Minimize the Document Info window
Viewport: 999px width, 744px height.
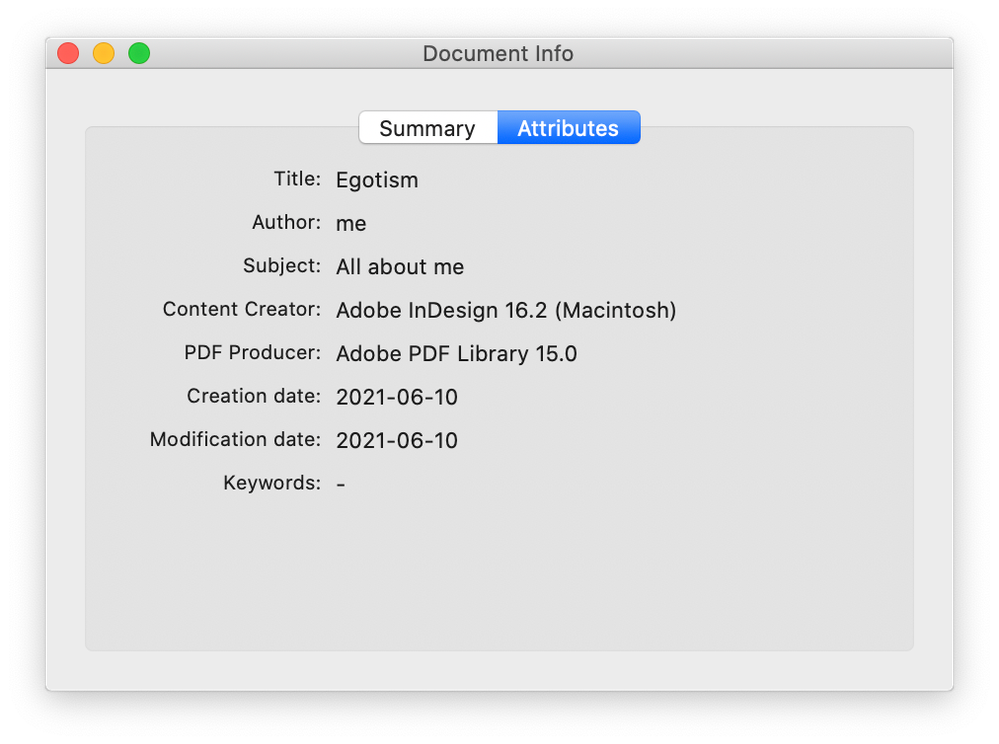[x=104, y=53]
